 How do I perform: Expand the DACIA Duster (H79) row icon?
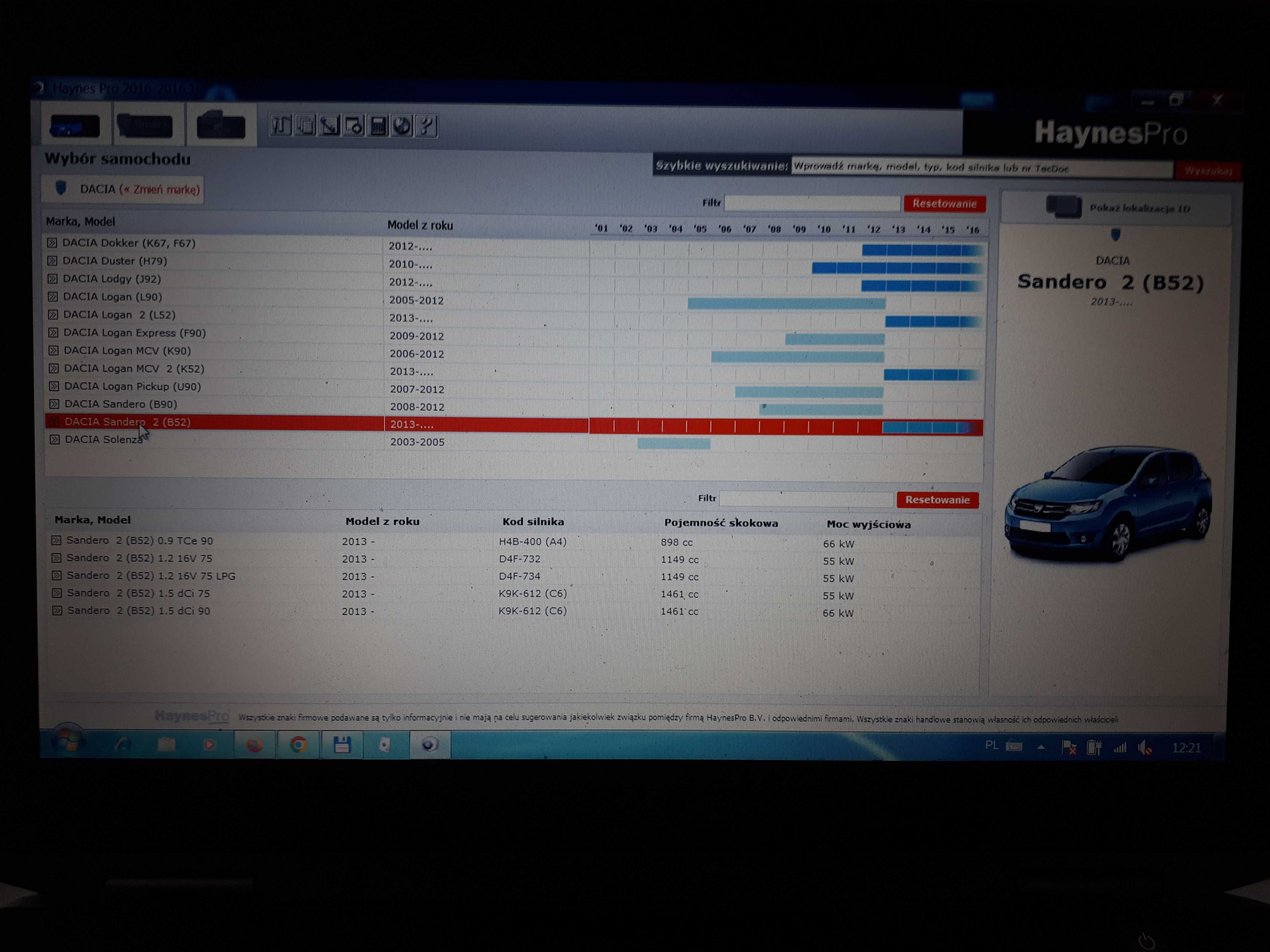[52, 261]
